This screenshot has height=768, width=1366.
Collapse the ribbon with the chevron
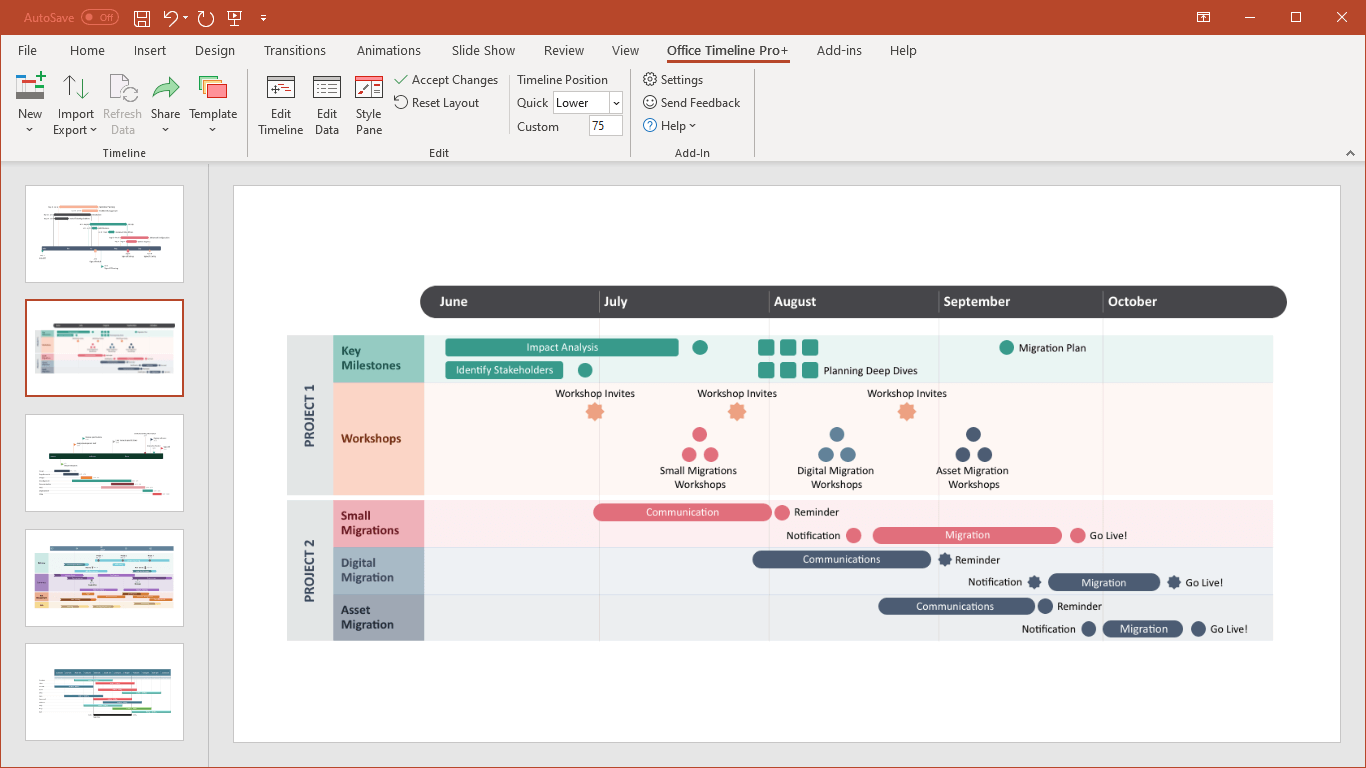1350,152
